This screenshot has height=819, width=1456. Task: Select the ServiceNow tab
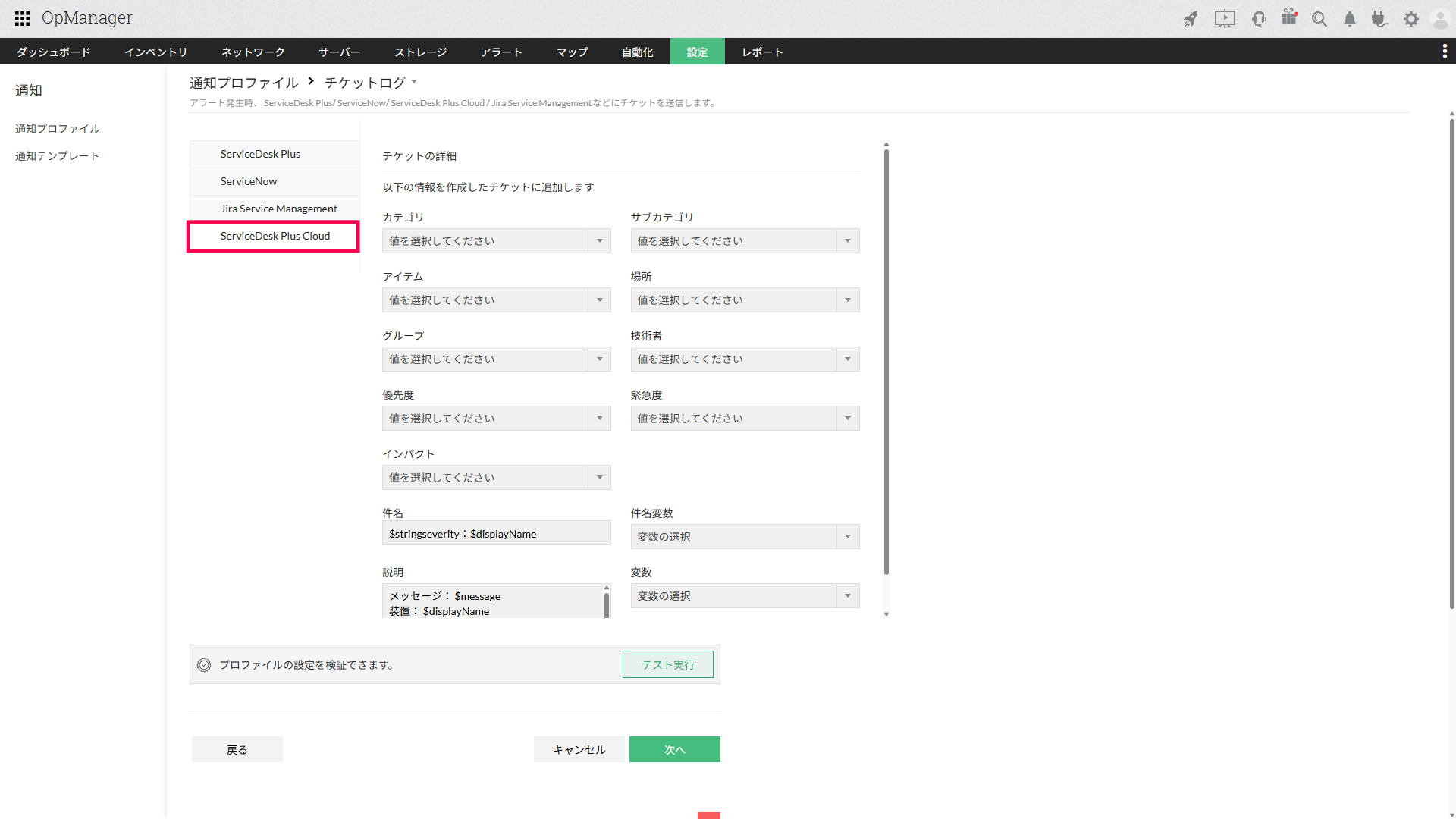tap(249, 181)
